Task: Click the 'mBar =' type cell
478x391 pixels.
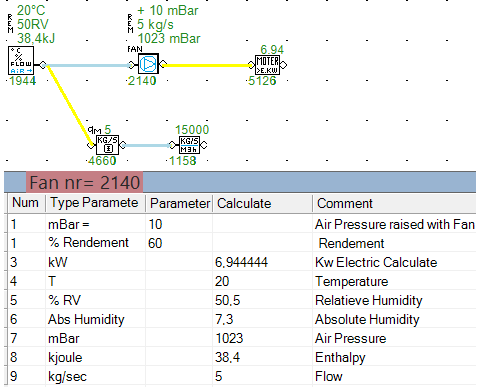Action: coord(69,224)
